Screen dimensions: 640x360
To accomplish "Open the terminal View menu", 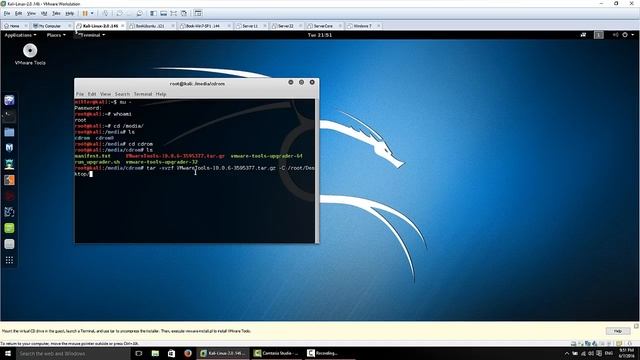I will click(105, 94).
